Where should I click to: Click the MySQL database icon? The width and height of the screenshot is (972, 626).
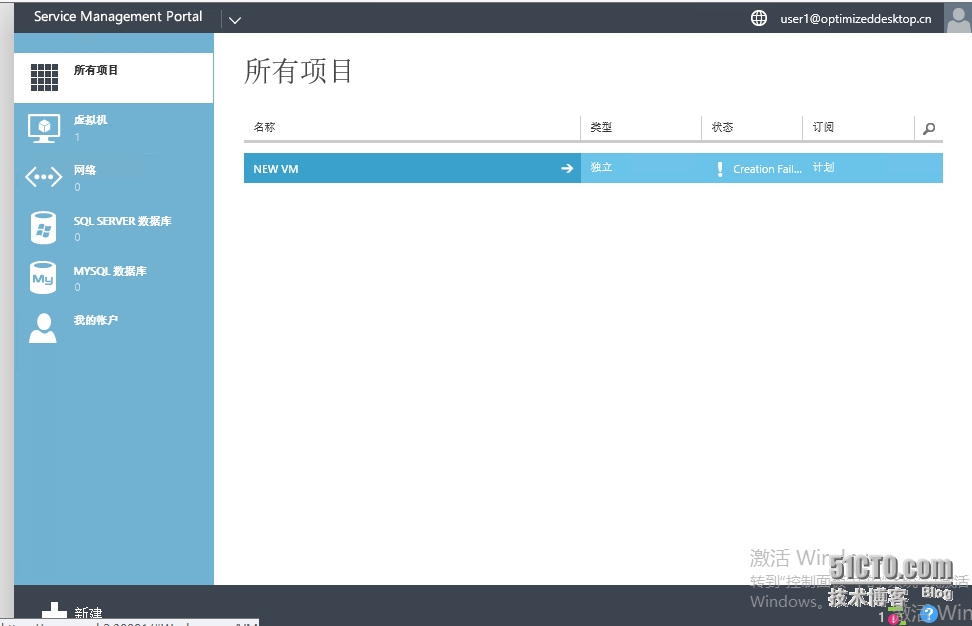[43, 278]
